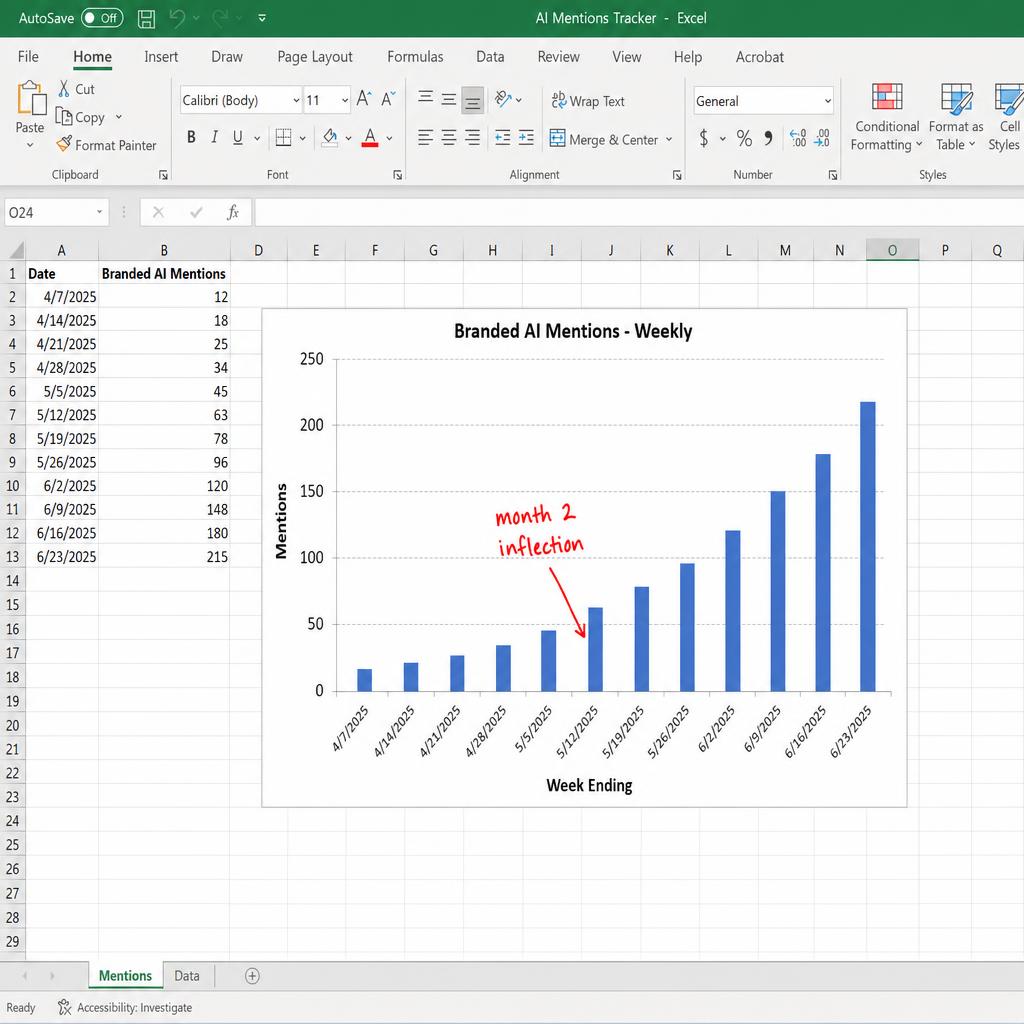The image size is (1024, 1024).
Task: Switch to the Data sheet tab
Action: 187,976
